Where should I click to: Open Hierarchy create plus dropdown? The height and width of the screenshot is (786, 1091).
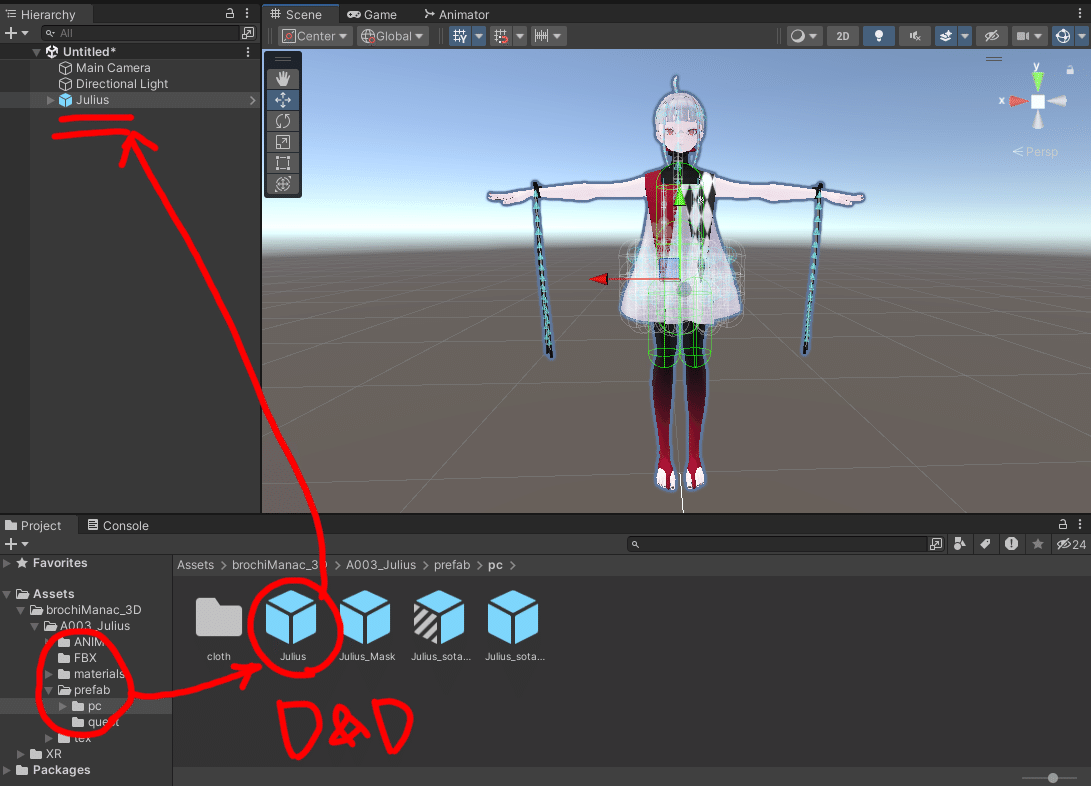click(x=16, y=33)
